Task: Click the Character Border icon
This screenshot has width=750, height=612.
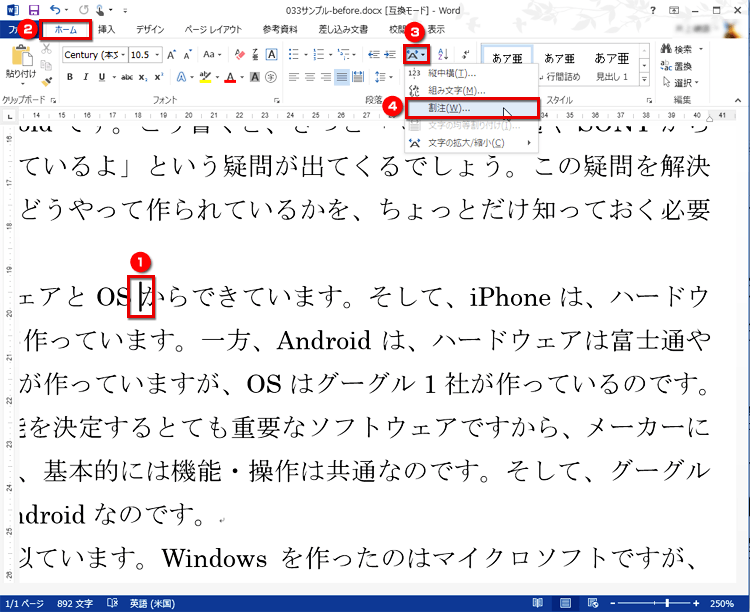Action: coord(271,55)
